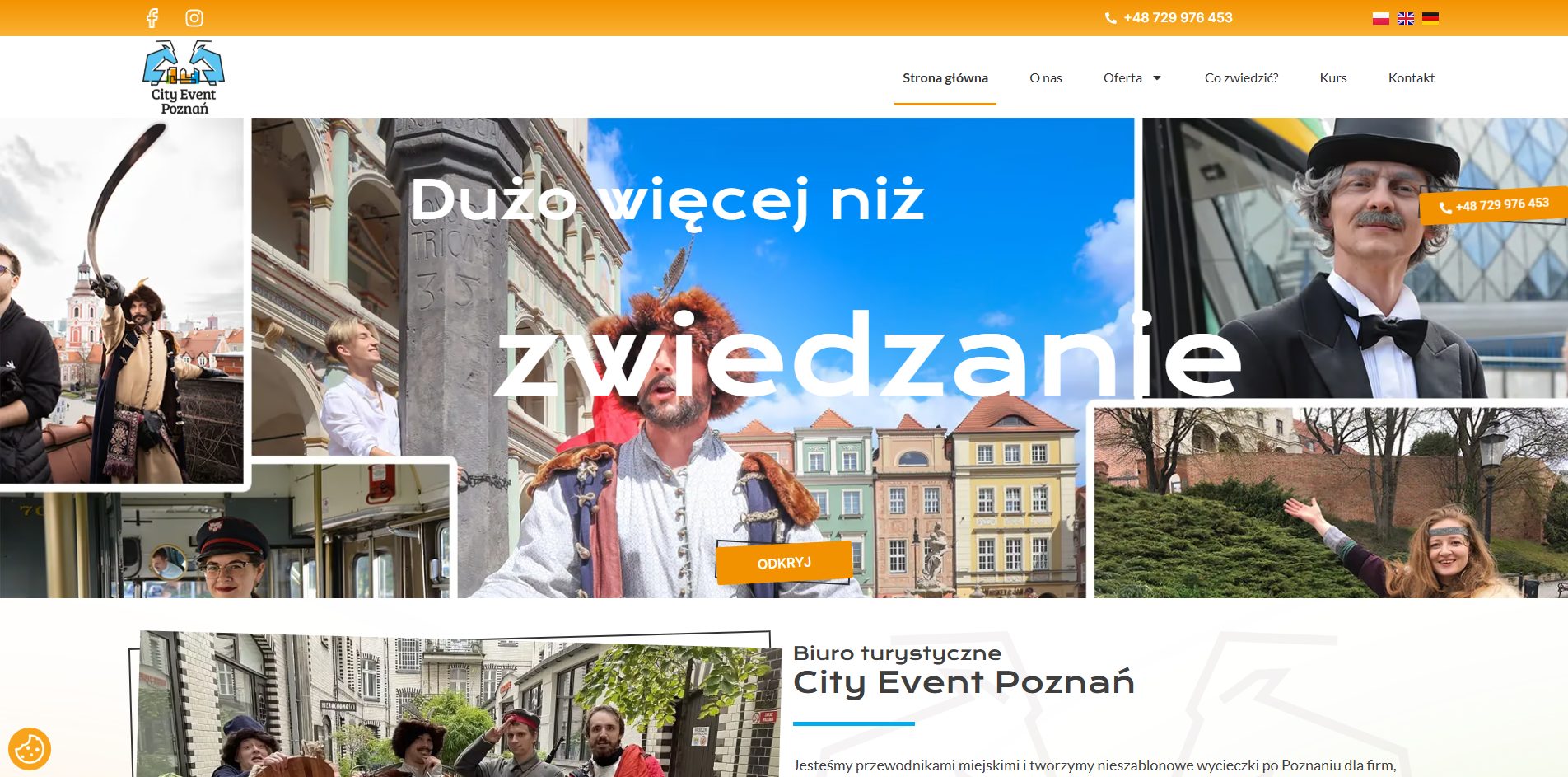1568x777 pixels.
Task: Open the Kontakt page
Action: click(x=1412, y=78)
